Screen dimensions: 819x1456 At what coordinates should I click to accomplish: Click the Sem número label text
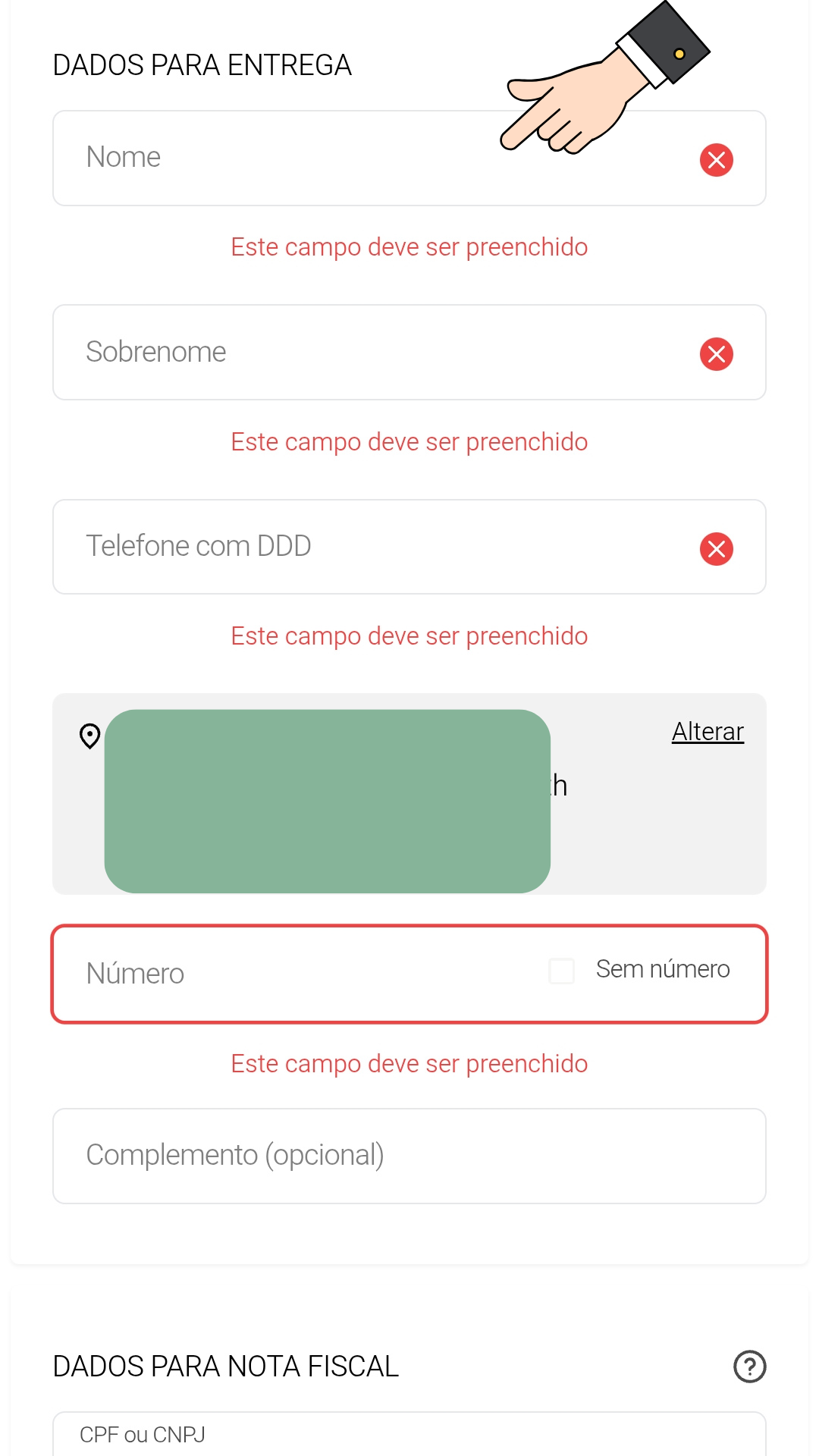pos(662,969)
